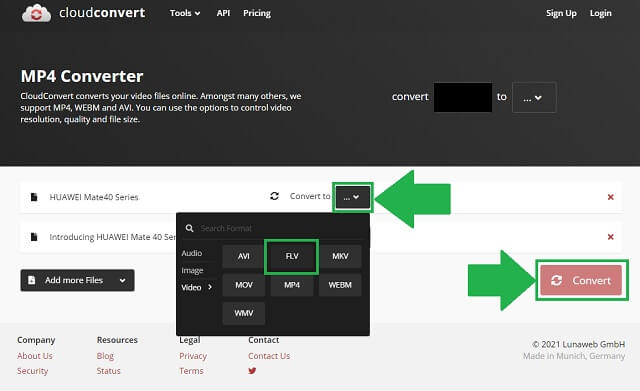This screenshot has height=391, width=640.
Task: Open the Privacy link
Action: pyautogui.click(x=193, y=356)
